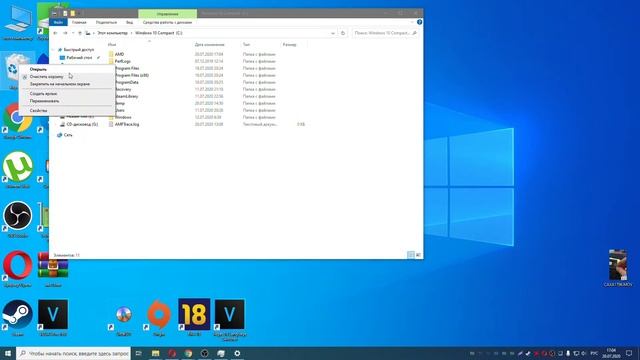Screen dimensions: 640x360
Task: Select the ProgramData folder
Action: pyautogui.click(x=127, y=82)
